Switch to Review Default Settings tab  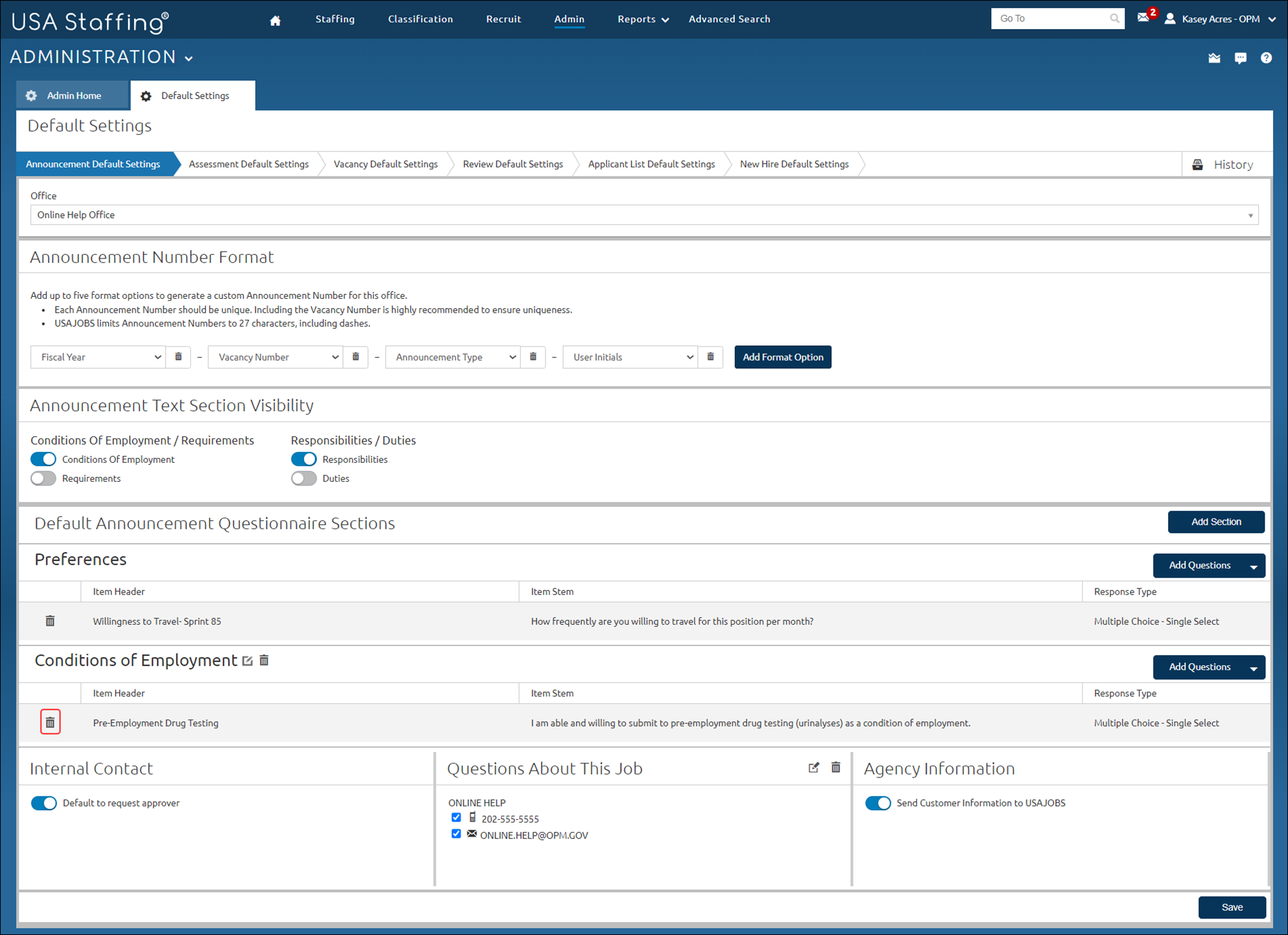513,164
